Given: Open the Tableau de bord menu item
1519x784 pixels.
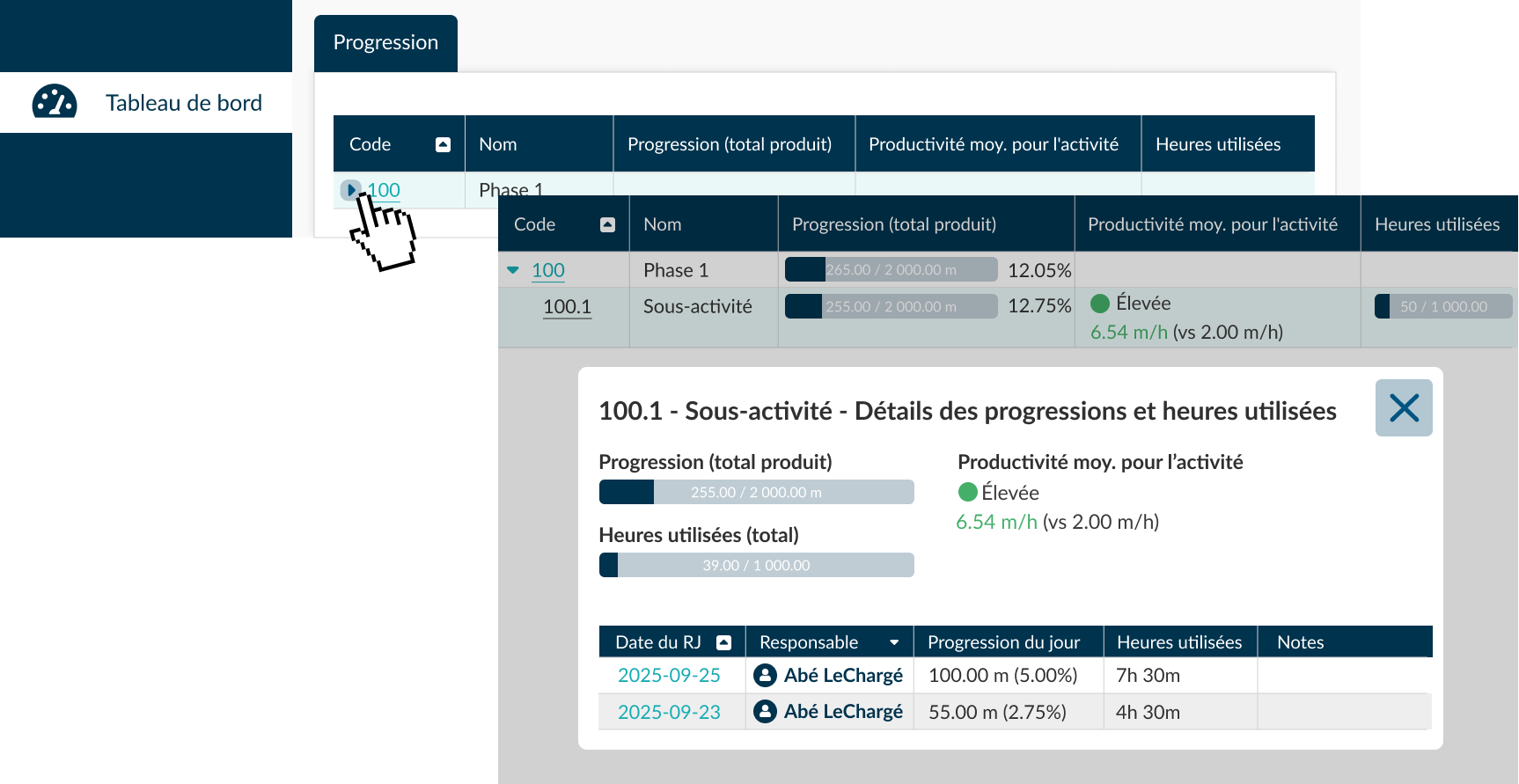Looking at the screenshot, I should pos(146,102).
